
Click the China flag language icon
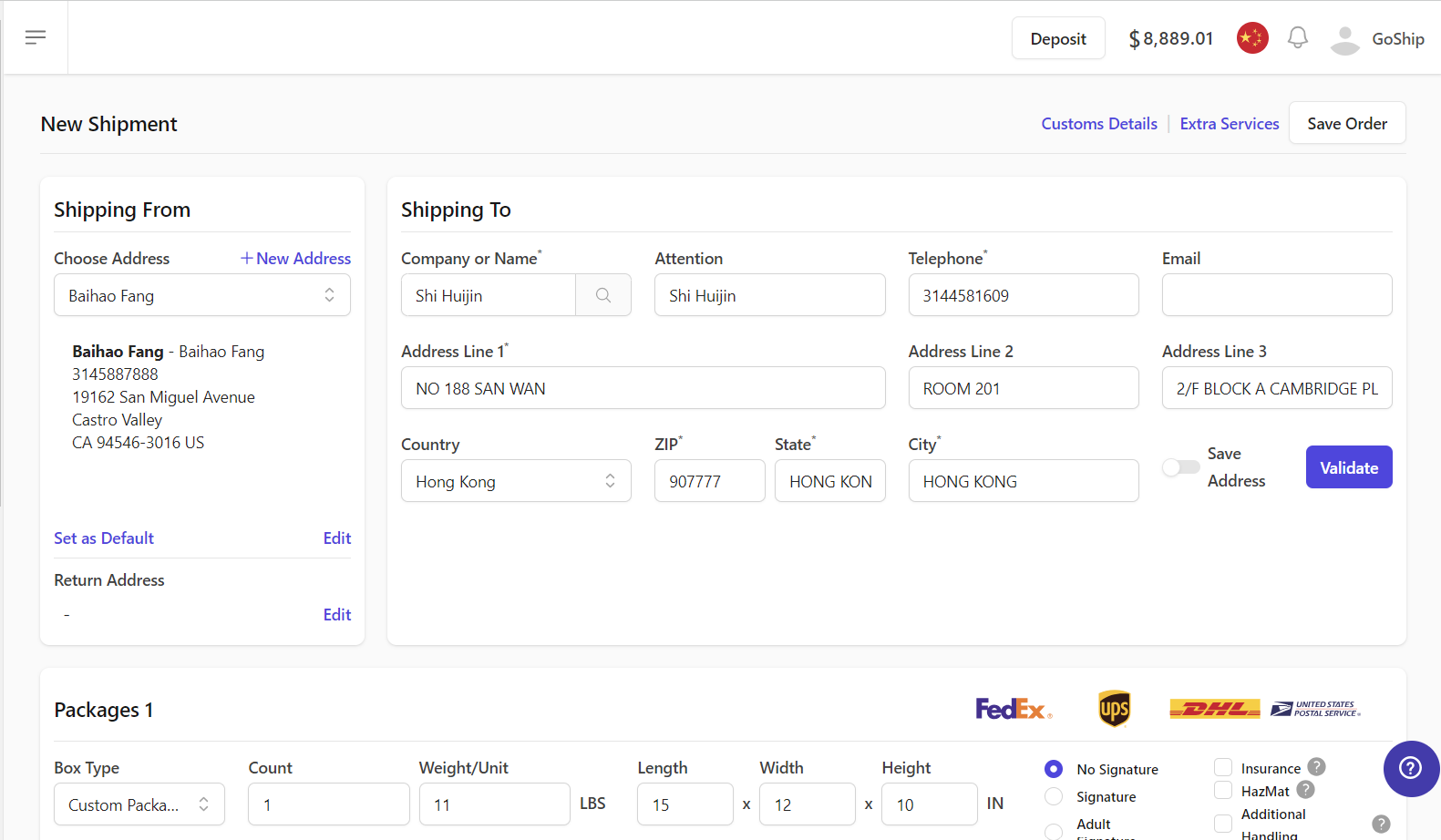[x=1252, y=38]
